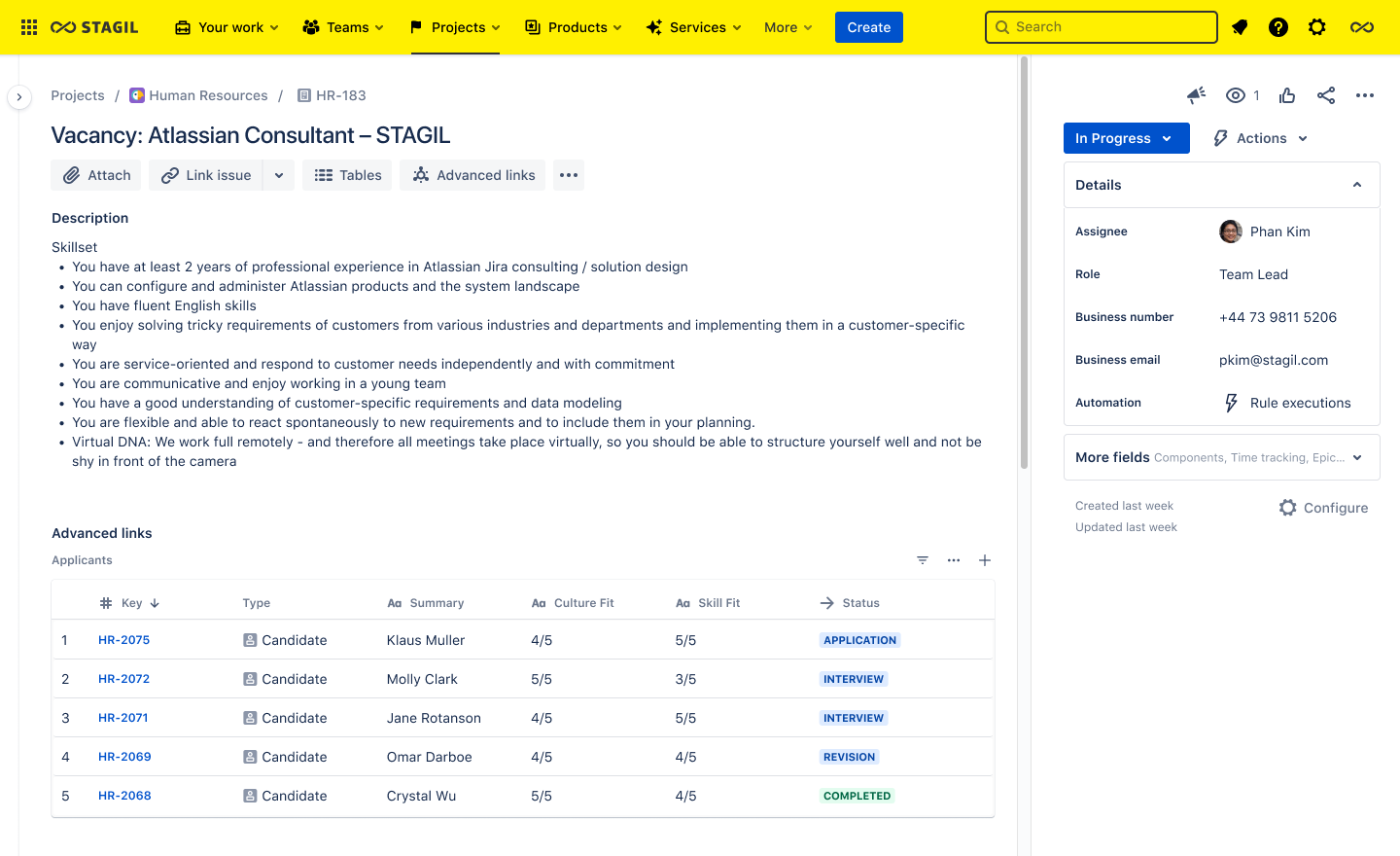Open issue HR-2068
This screenshot has width=1400, height=856.
pyautogui.click(x=124, y=796)
